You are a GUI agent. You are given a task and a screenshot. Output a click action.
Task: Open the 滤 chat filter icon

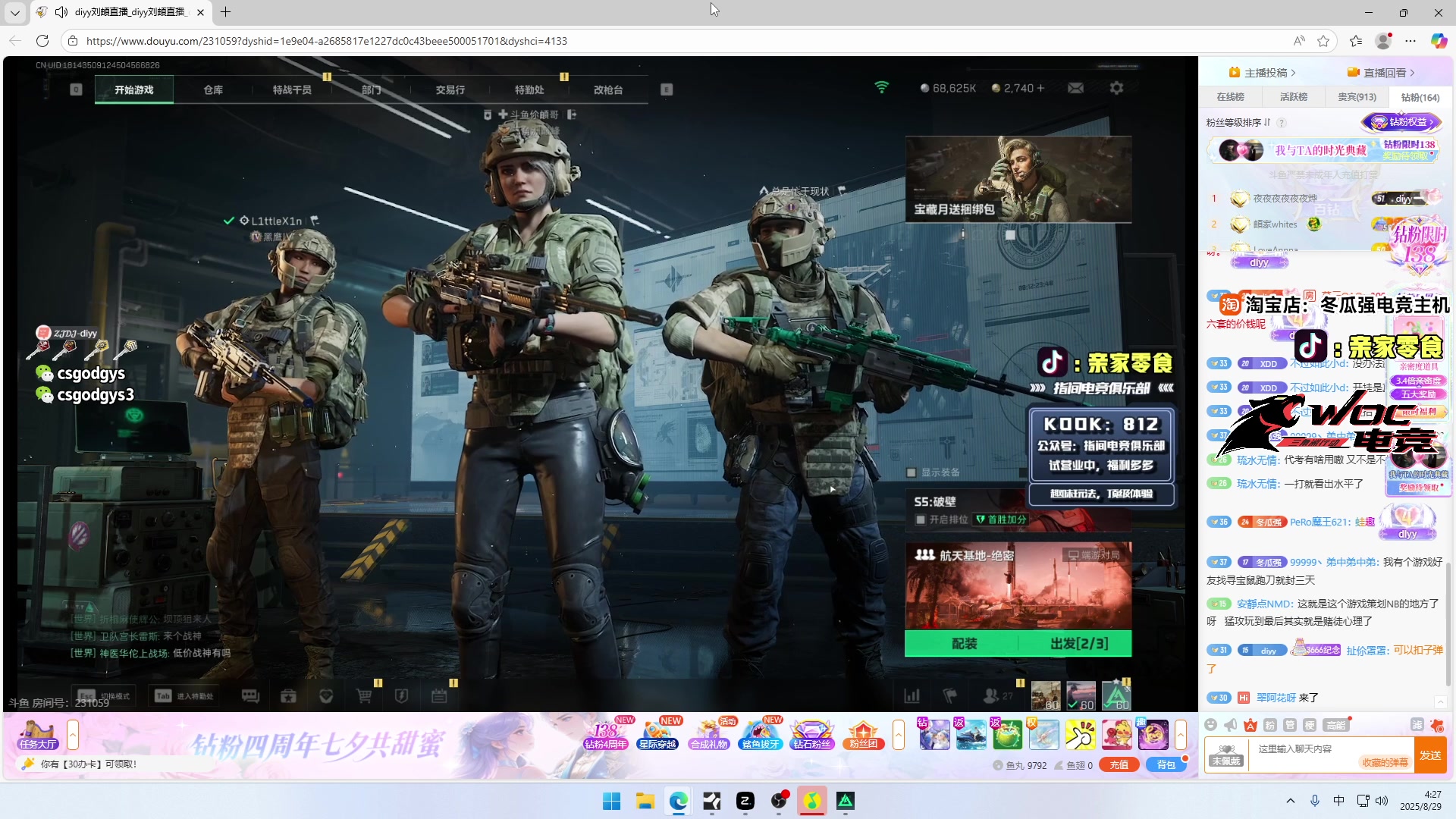[1417, 725]
